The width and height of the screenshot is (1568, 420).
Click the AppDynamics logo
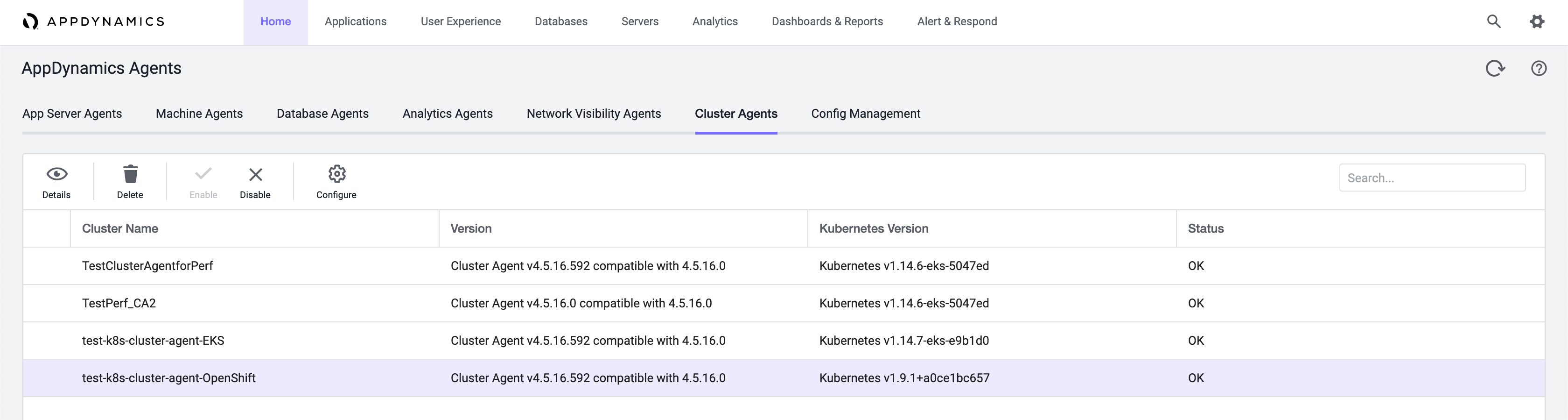click(93, 21)
